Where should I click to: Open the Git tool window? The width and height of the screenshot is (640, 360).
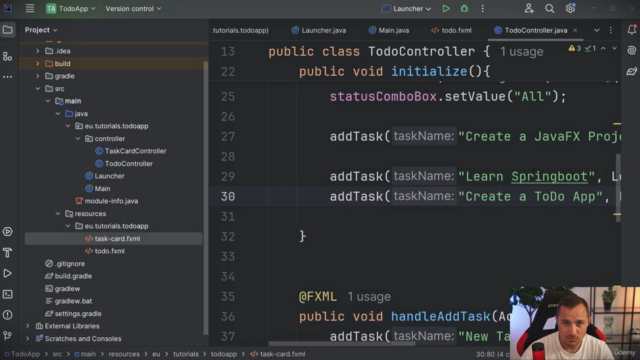(x=7, y=336)
